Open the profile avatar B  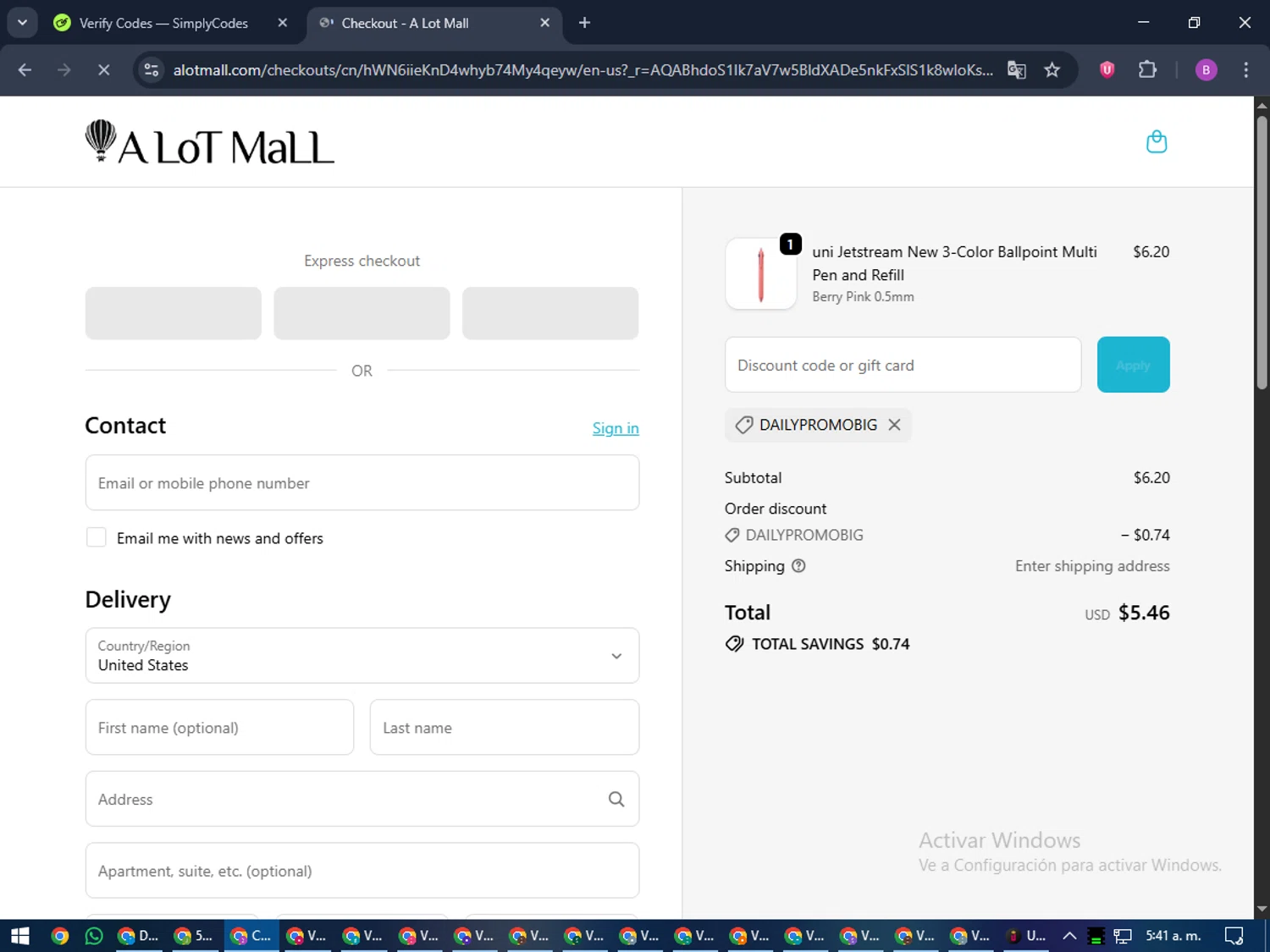(x=1206, y=69)
